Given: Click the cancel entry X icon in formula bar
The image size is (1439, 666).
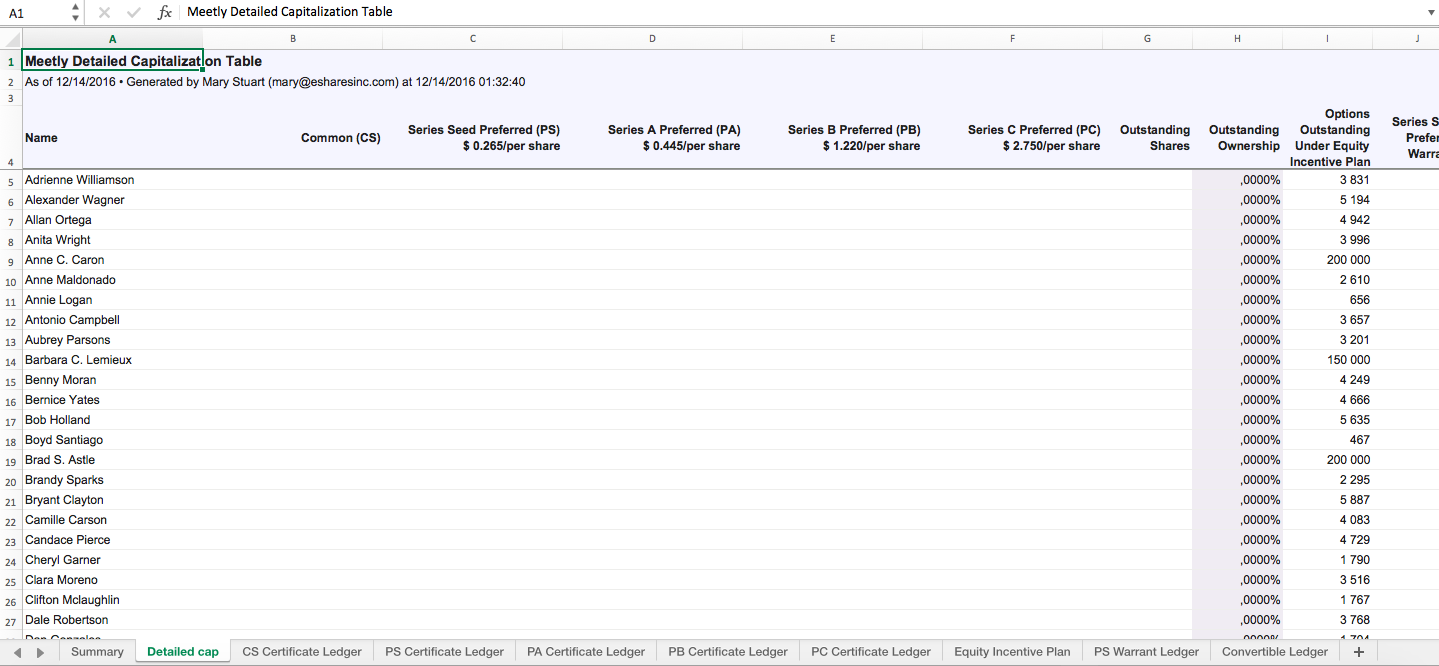Looking at the screenshot, I should [105, 12].
